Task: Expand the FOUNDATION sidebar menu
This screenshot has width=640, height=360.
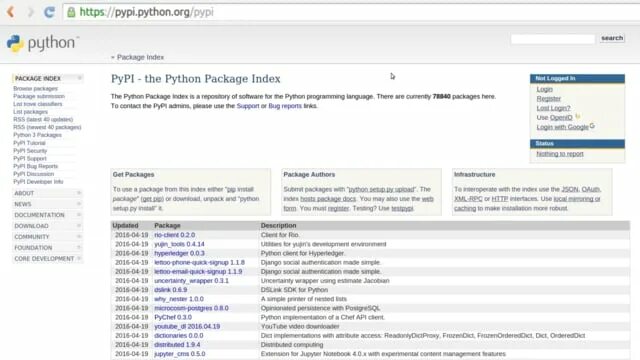Action: click(x=48, y=248)
